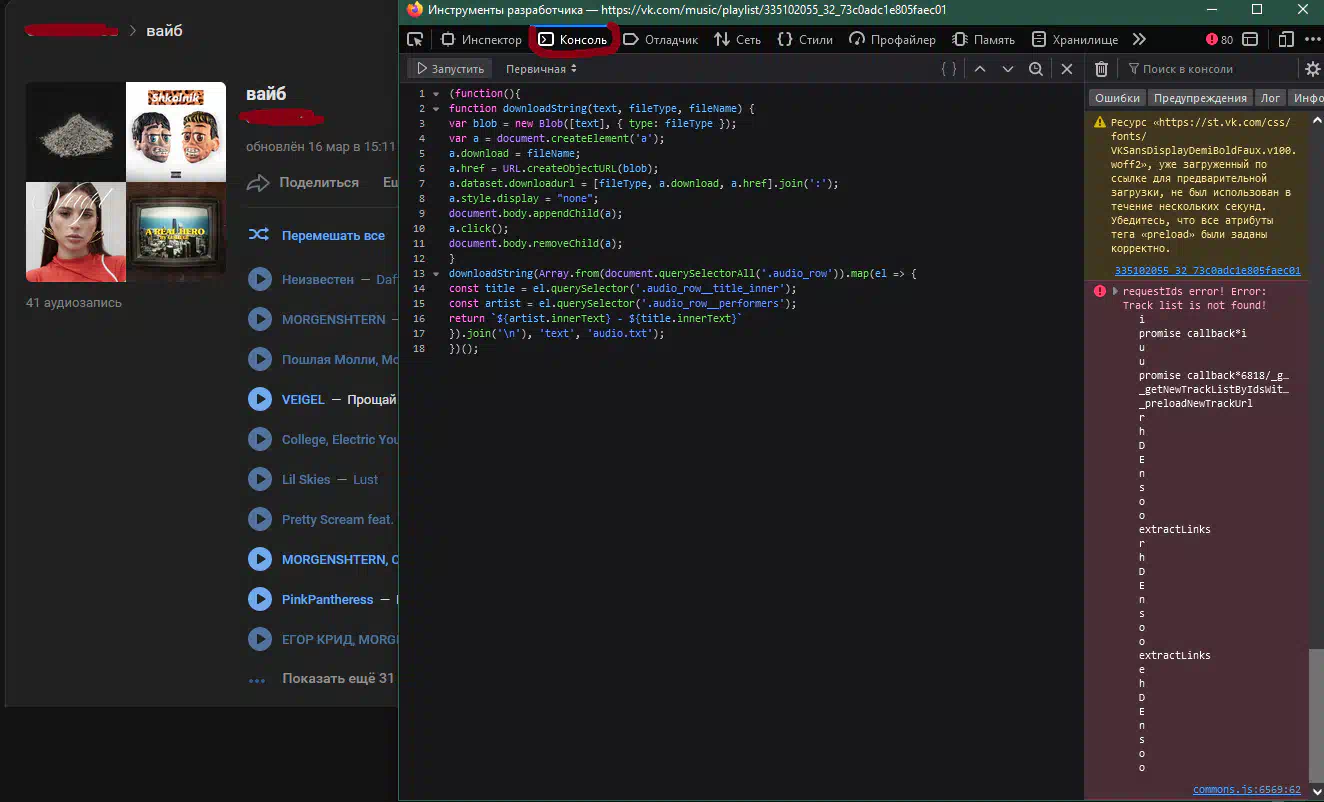The height and width of the screenshot is (802, 1324).
Task: Play the PinkPantheress track
Action: (259, 600)
